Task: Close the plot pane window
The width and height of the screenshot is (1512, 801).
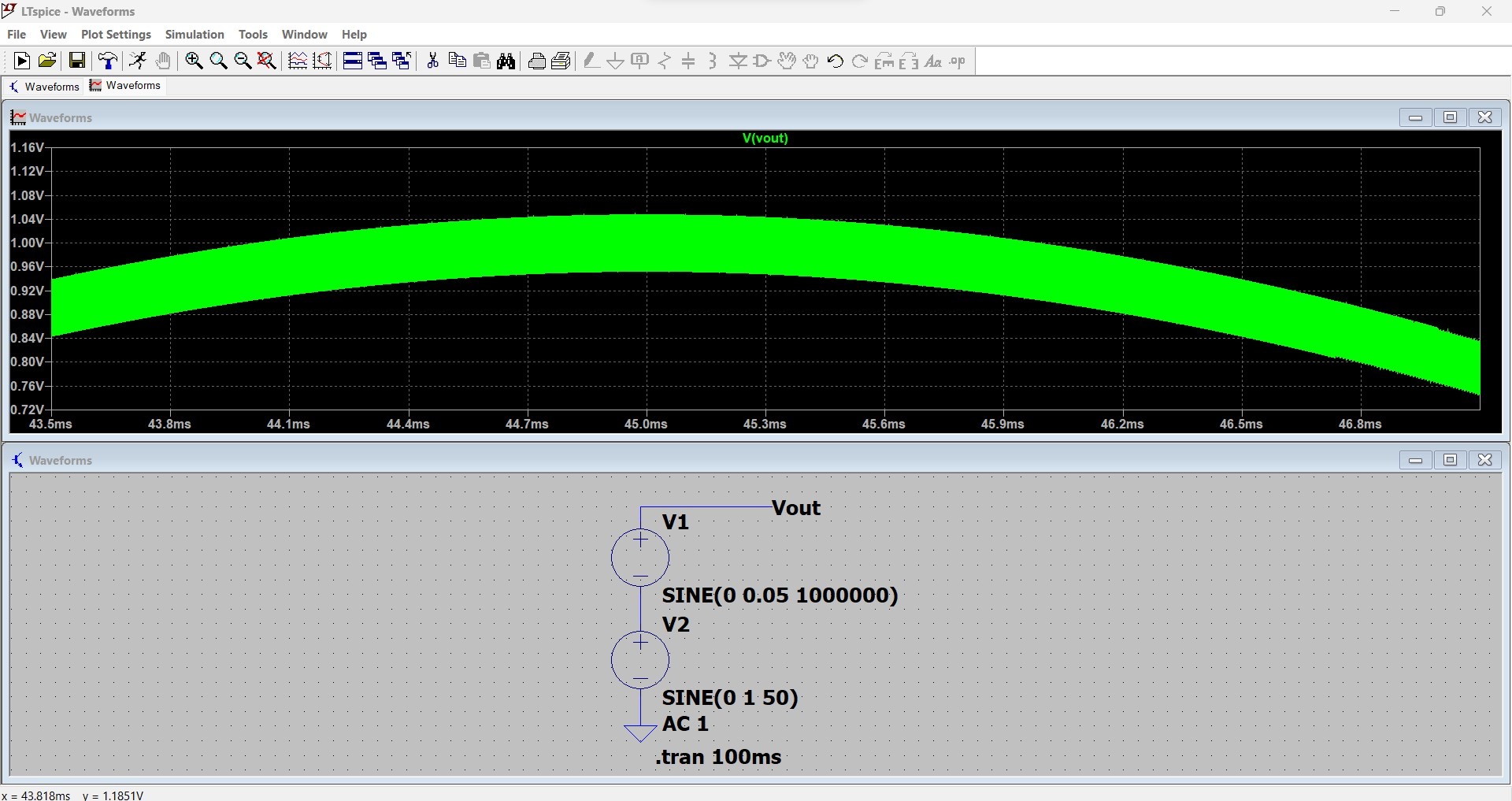Action: pos(1484,117)
